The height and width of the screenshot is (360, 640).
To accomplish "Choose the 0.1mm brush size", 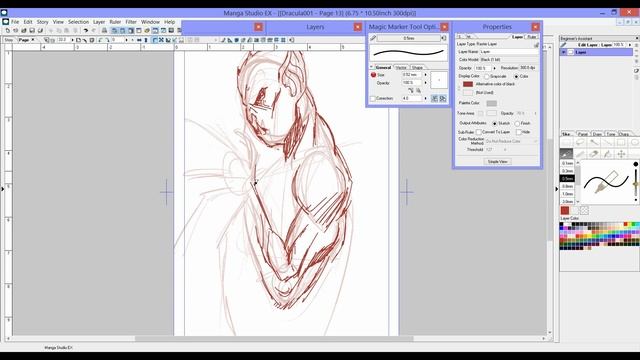I will coord(567,163).
